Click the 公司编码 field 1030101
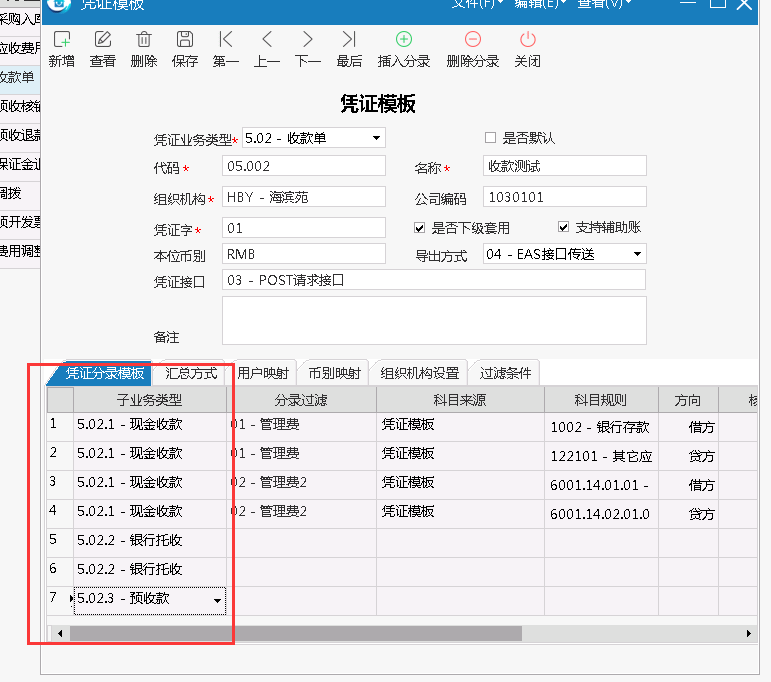This screenshot has height=682, width=771. point(564,197)
